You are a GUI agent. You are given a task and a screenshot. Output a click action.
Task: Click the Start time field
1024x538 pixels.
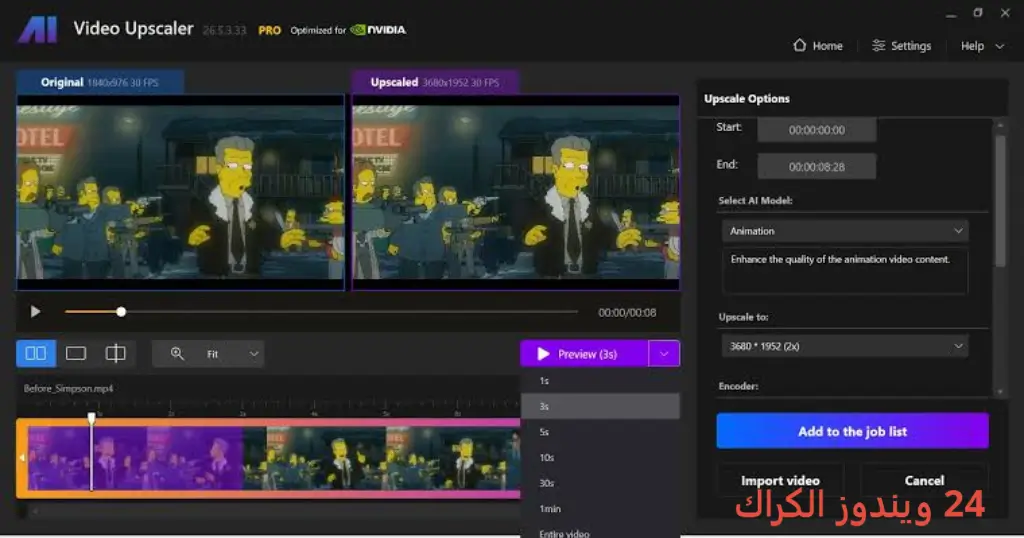(x=816, y=129)
